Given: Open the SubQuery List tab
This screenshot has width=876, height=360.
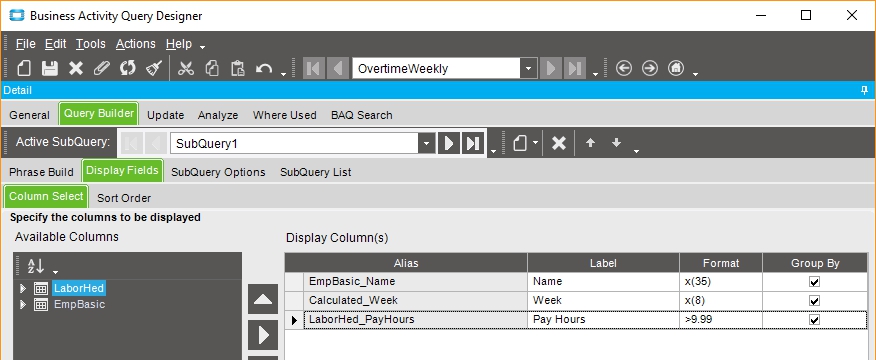Looking at the screenshot, I should [316, 172].
